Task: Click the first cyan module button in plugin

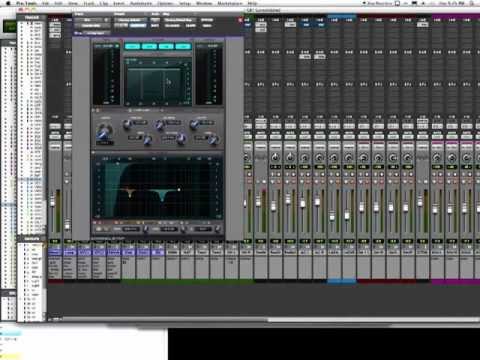Action: [132, 46]
